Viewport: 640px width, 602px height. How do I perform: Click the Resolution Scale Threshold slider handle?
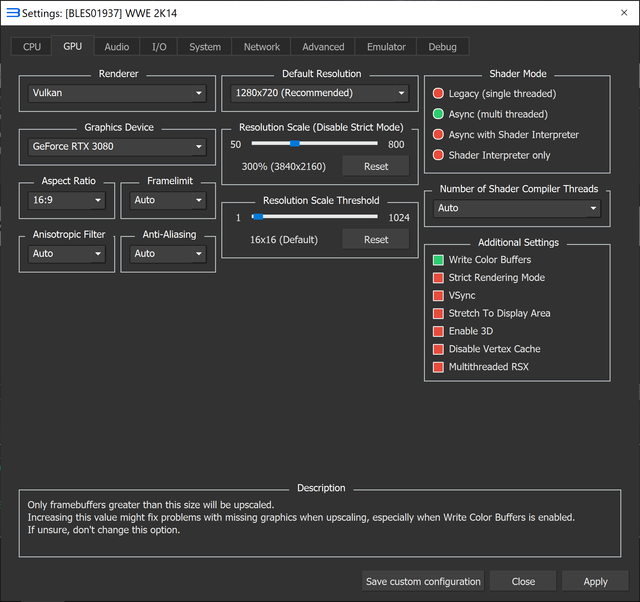coord(258,217)
